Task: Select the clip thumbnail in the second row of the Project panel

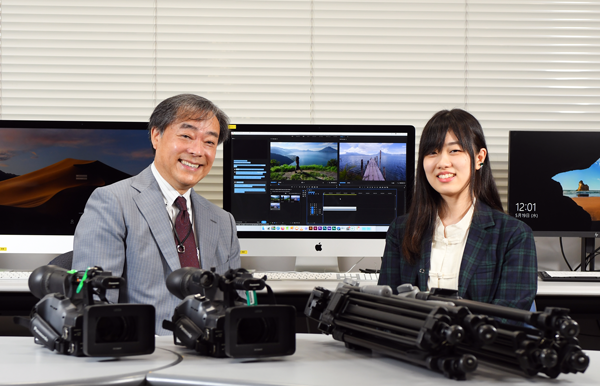Action: (x=275, y=206)
